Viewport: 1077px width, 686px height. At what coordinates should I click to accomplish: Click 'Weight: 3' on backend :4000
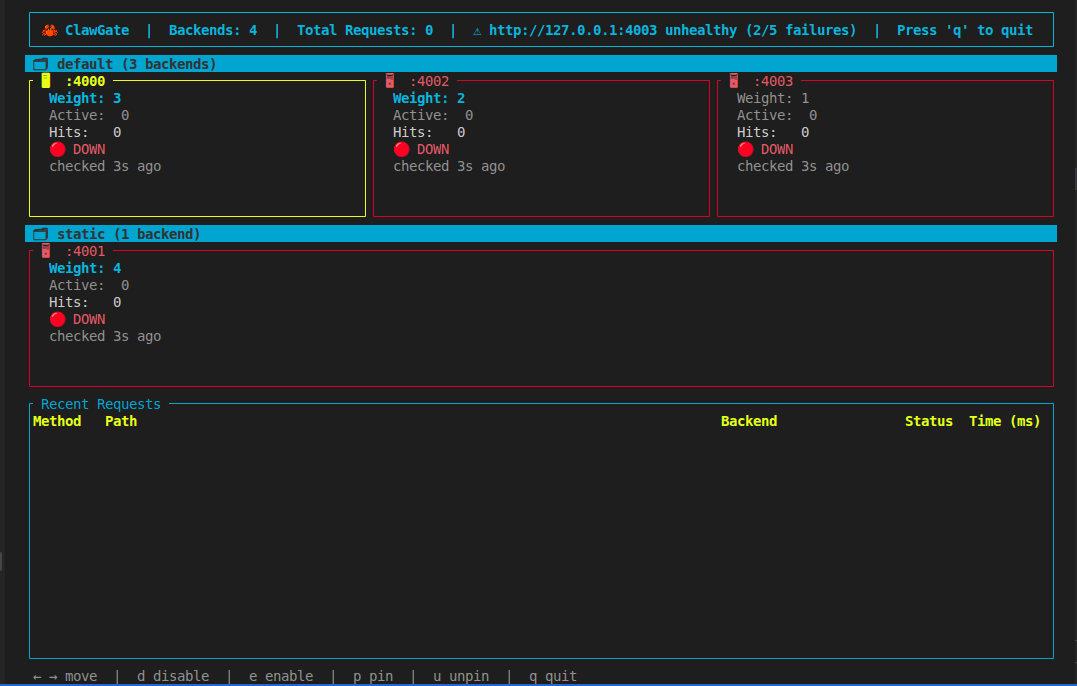85,98
